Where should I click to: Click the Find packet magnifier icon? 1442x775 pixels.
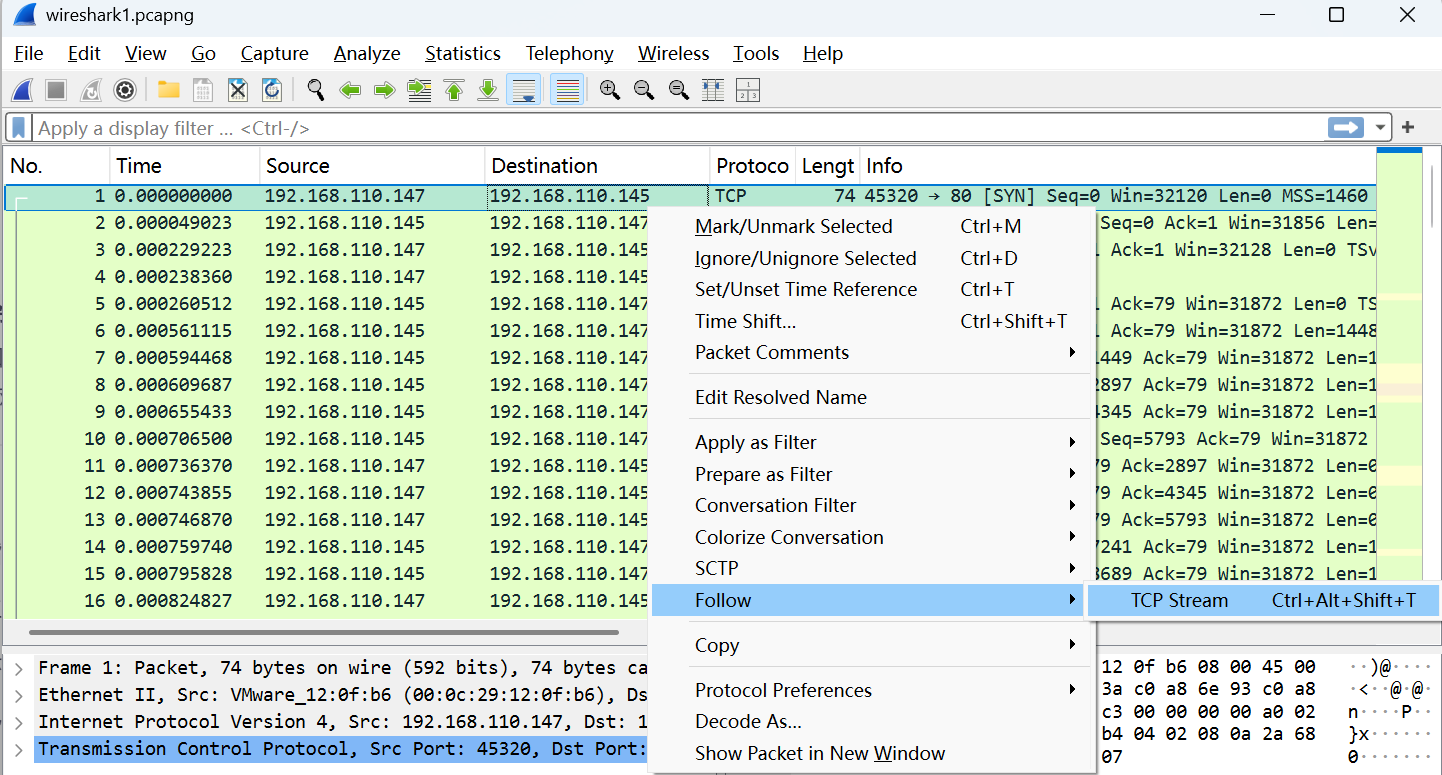(316, 91)
